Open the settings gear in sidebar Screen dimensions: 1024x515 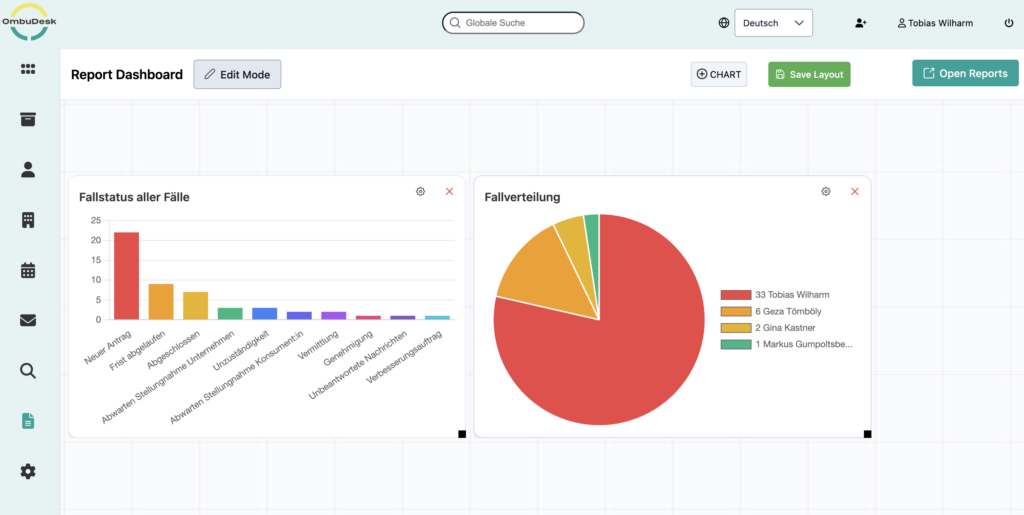click(28, 471)
